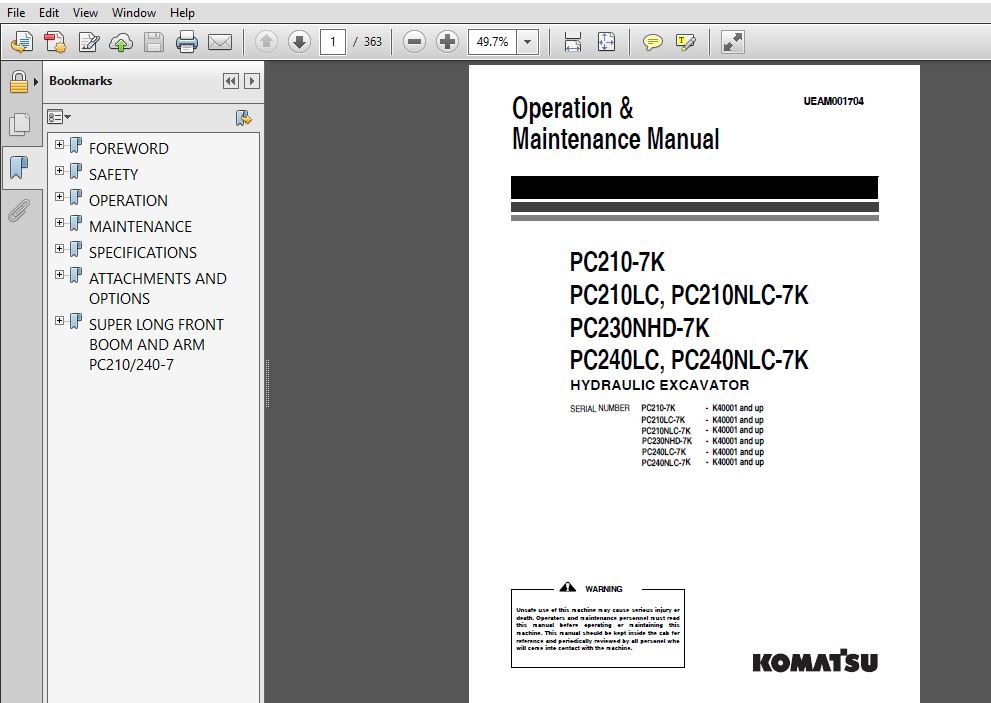
Task: Jump to FOREWORD bookmark
Action: coord(129,149)
